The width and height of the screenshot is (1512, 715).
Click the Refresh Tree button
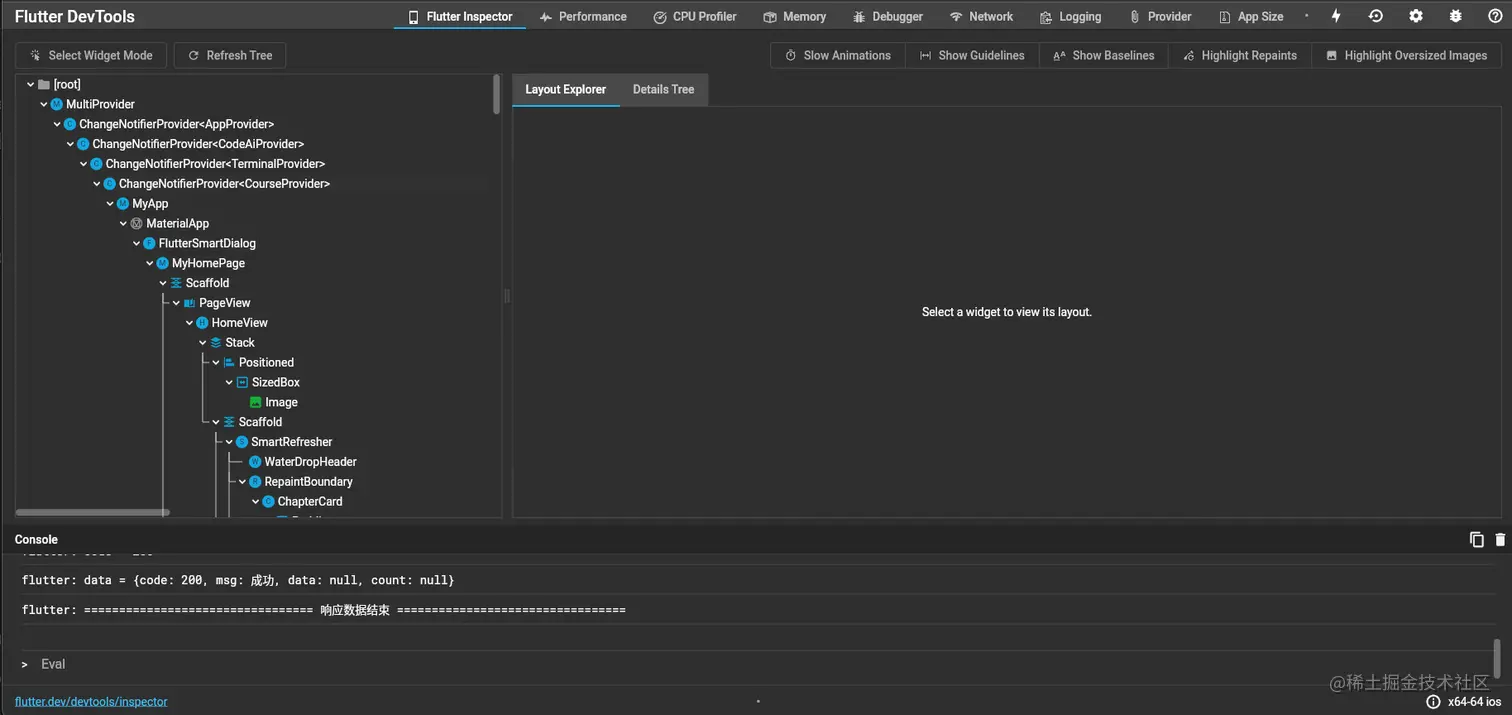point(230,55)
